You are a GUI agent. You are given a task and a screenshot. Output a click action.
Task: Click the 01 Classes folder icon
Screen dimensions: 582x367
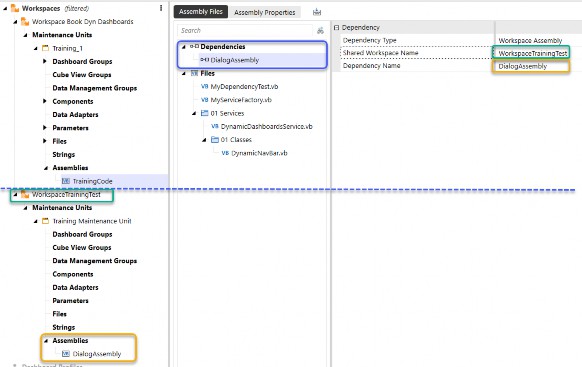pos(215,140)
